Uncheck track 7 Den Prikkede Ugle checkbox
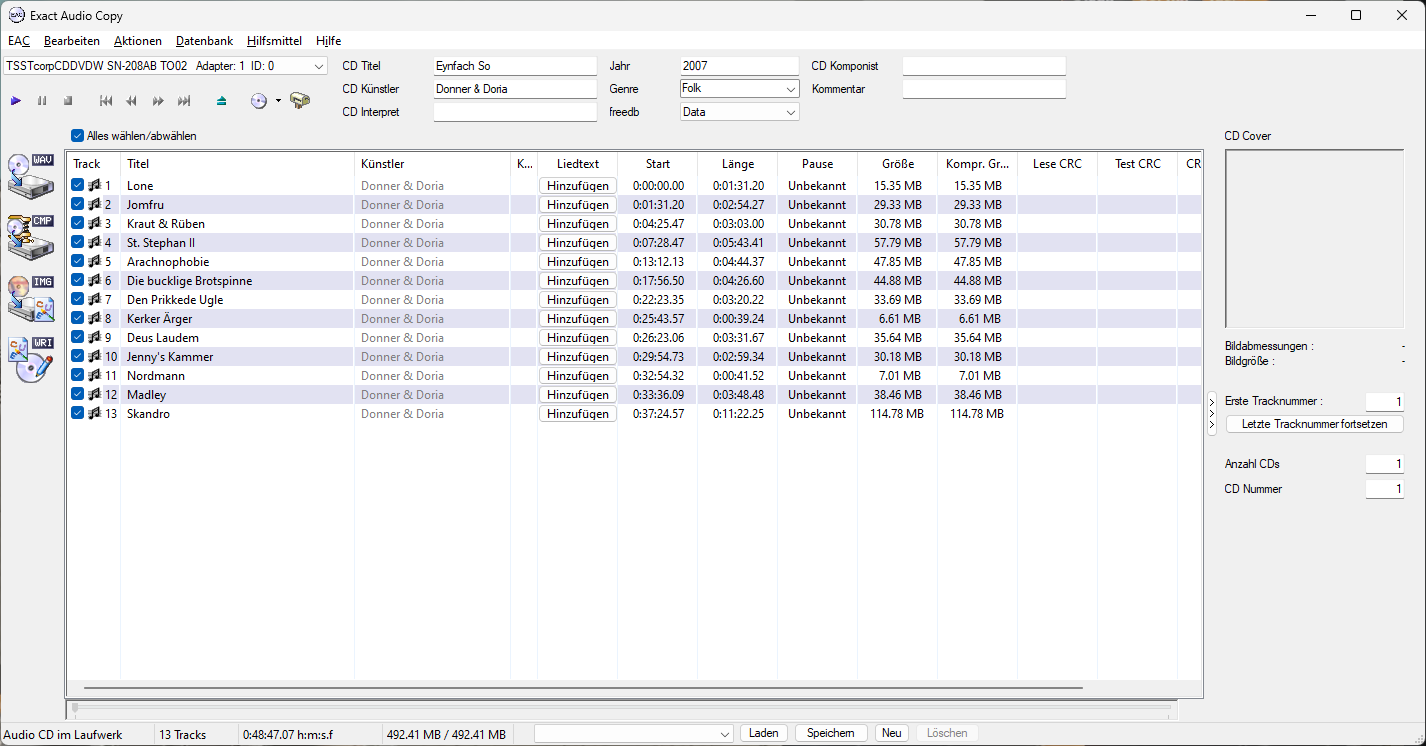This screenshot has height=746, width=1426. [78, 300]
